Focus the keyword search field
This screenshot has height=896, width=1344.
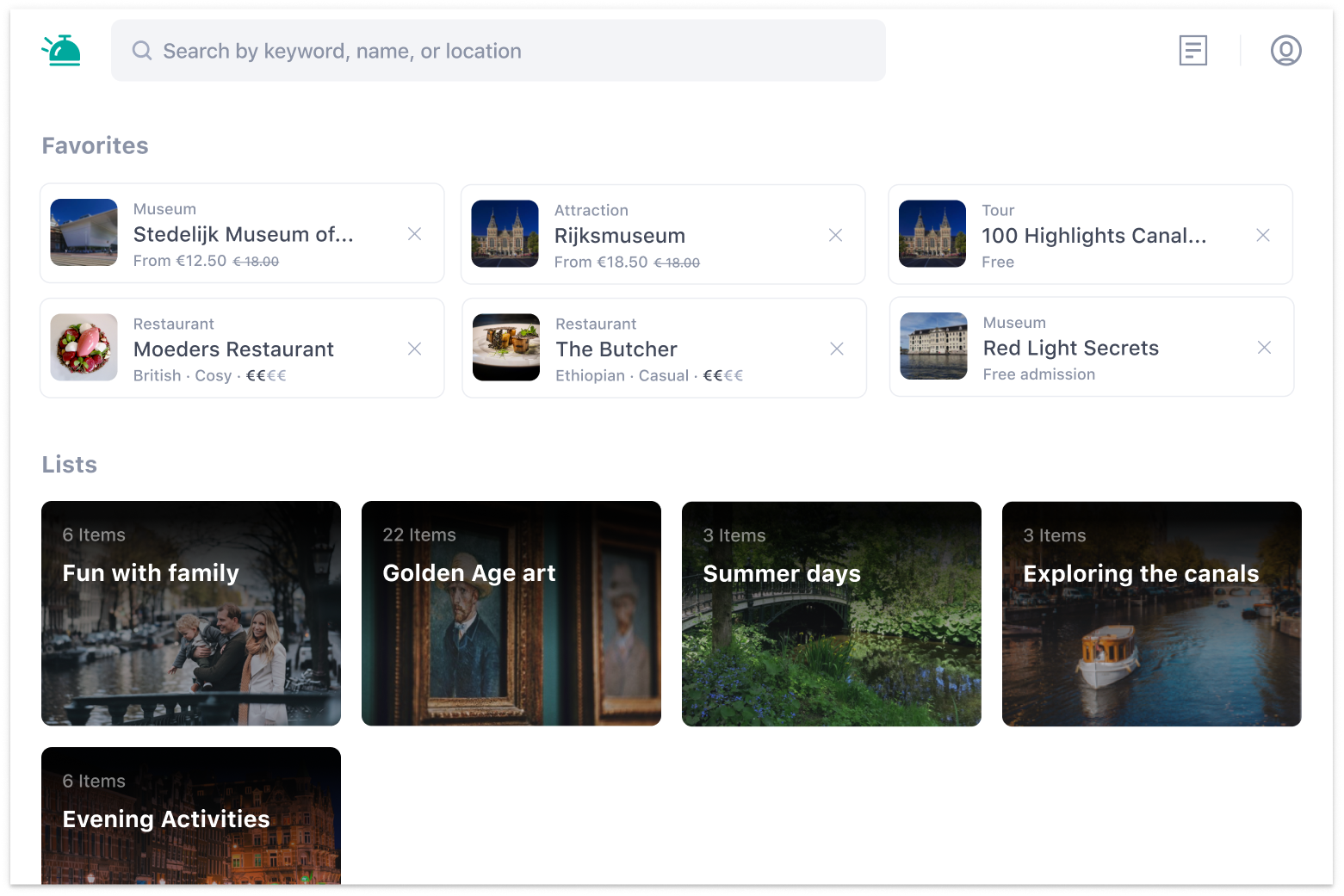point(498,51)
